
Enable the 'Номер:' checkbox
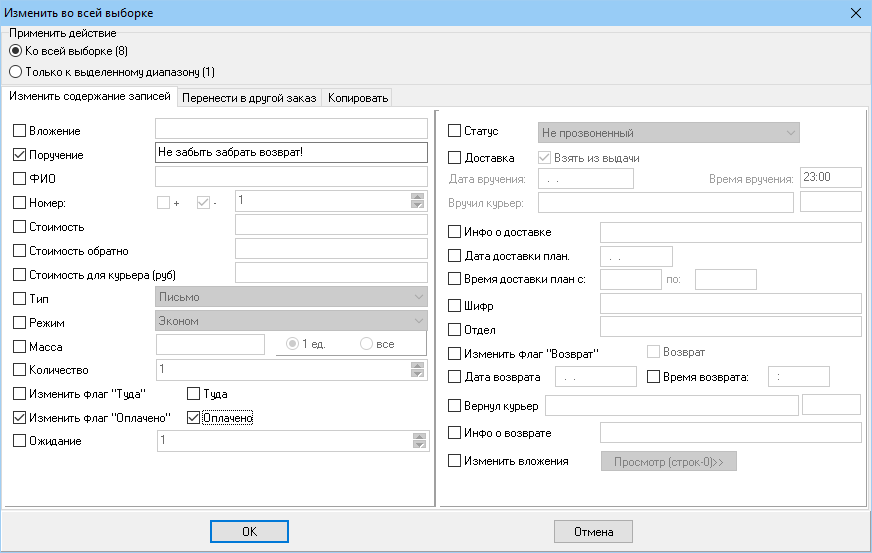[19, 203]
